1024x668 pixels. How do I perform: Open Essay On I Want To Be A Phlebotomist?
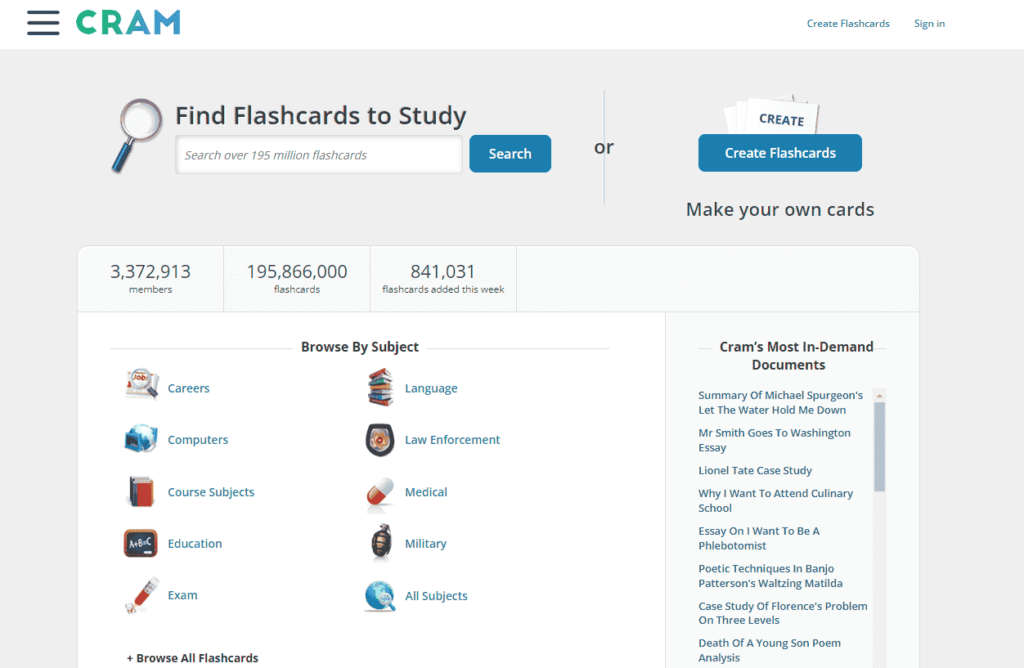[759, 538]
